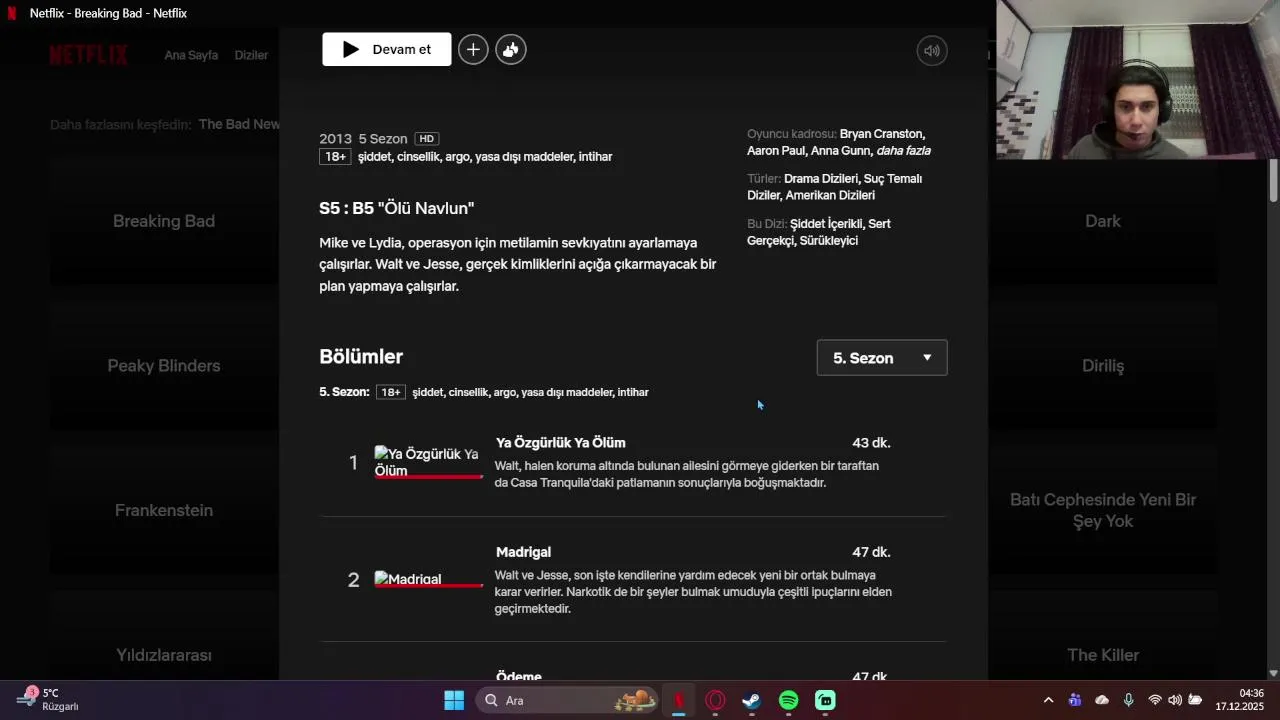
Task: Rate the show with the thumbs up icon
Action: [x=511, y=49]
